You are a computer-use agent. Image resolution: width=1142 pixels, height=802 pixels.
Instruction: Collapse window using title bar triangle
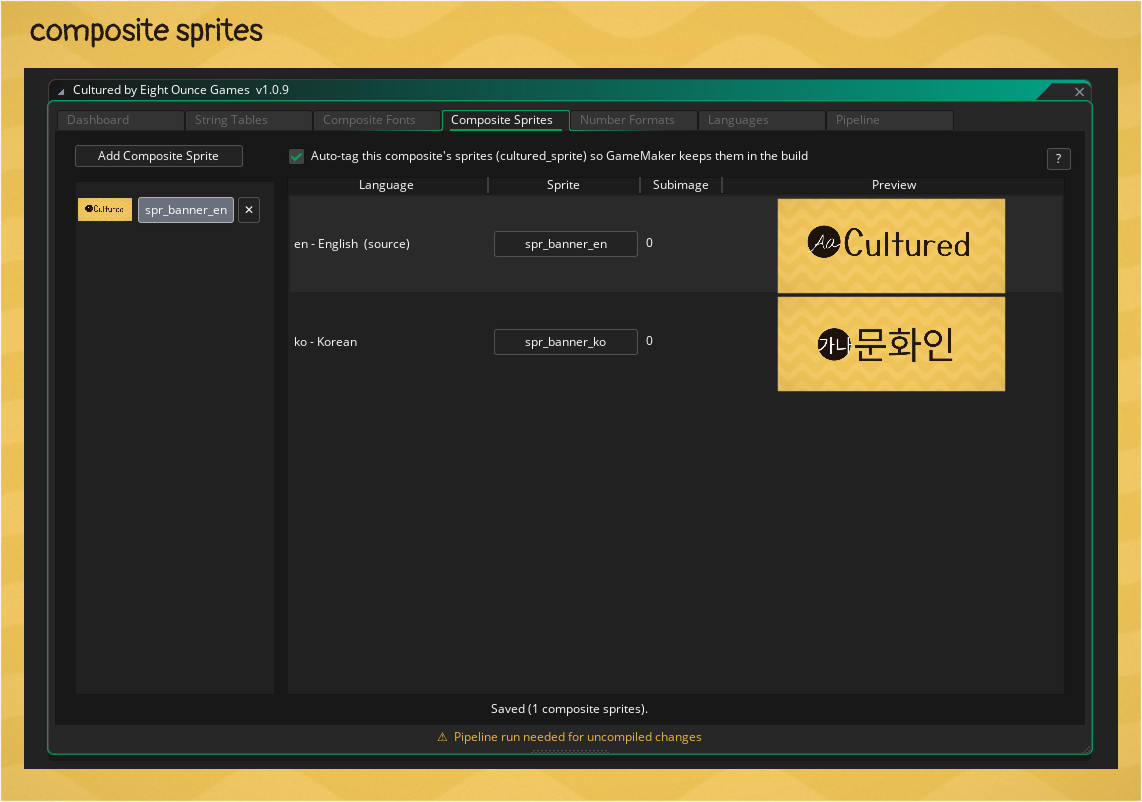pyautogui.click(x=61, y=91)
